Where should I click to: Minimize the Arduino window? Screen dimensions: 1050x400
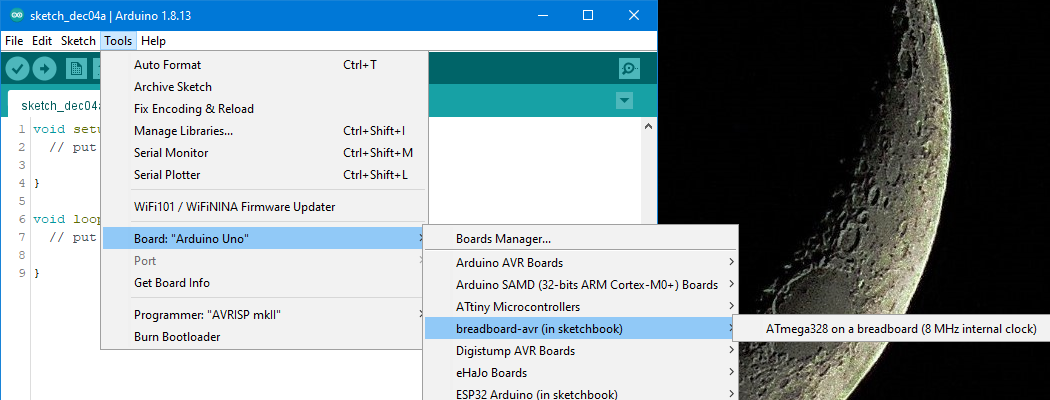coord(542,15)
